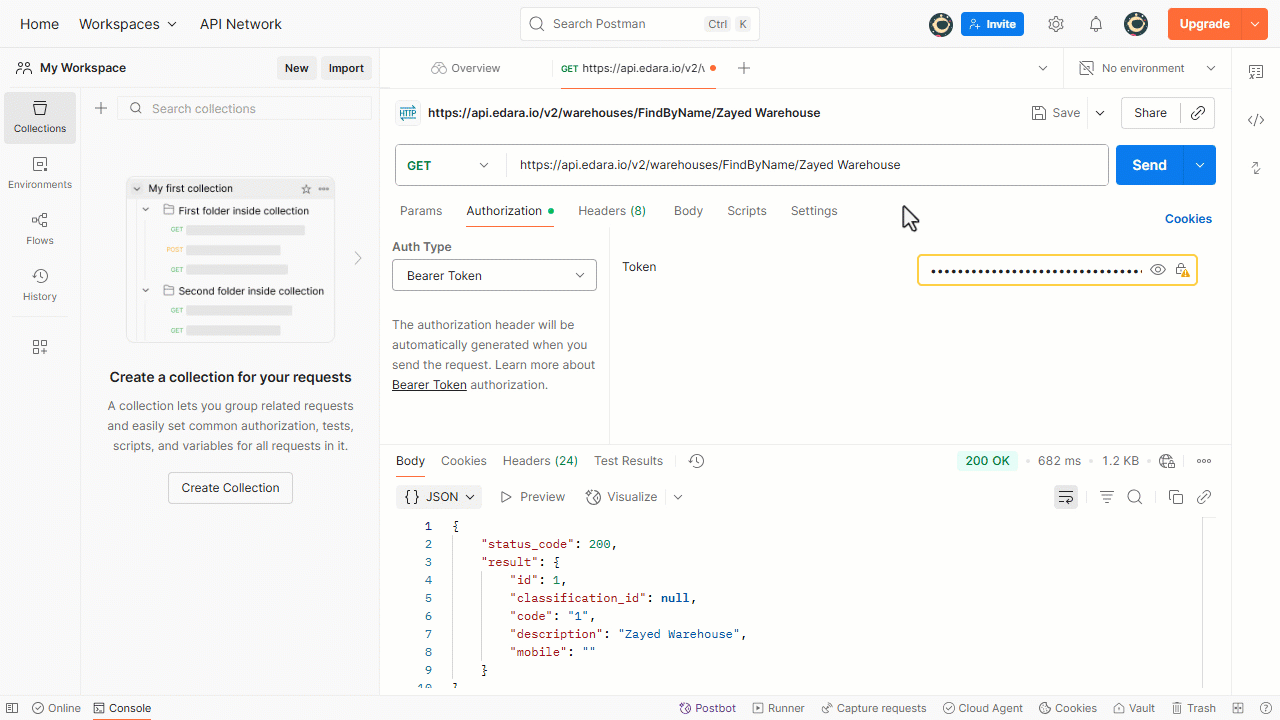1280x720 pixels.
Task: Copy the response body with the copy icon
Action: [x=1176, y=497]
